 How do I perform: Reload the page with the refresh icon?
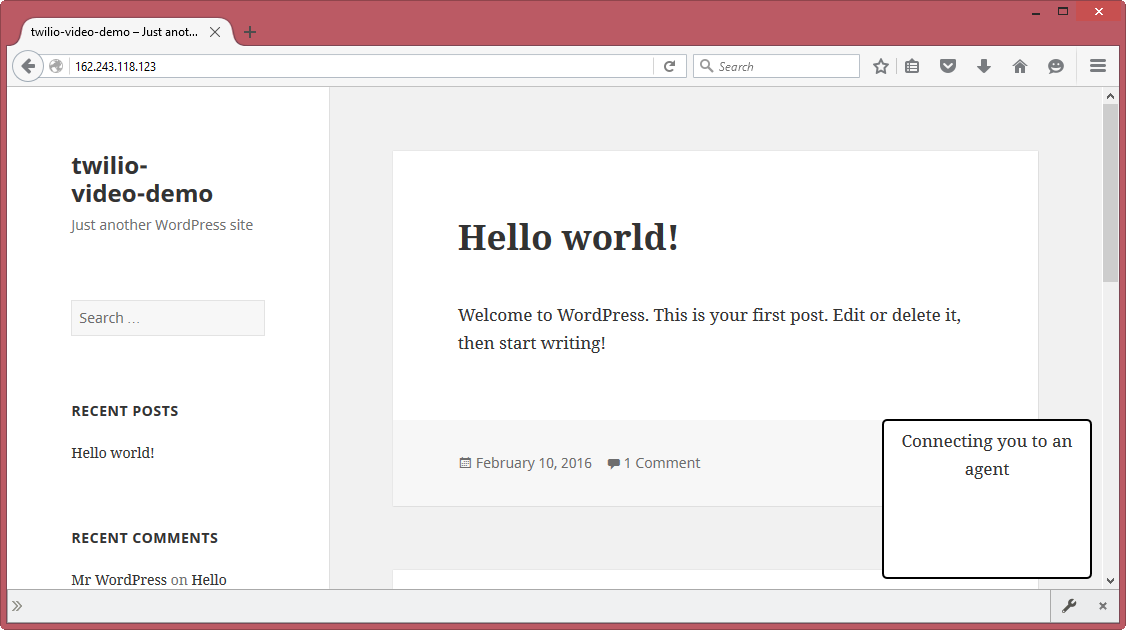point(669,66)
